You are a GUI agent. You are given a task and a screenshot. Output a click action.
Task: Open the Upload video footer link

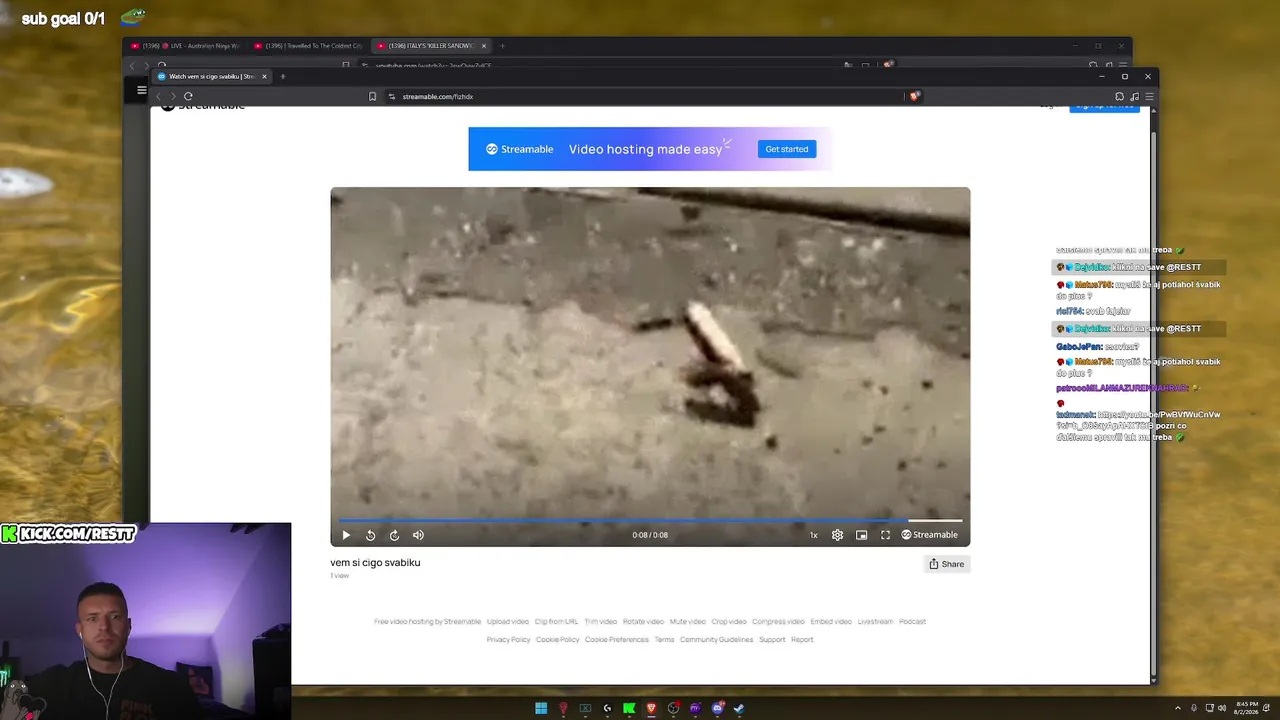(x=508, y=622)
